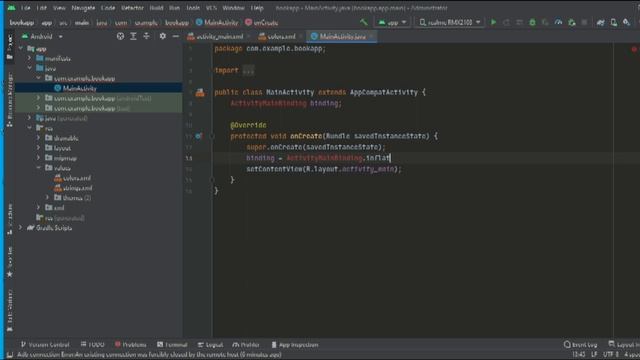Open the realme RMX2103 device dropdown
640x360 pixels.
click(450, 22)
